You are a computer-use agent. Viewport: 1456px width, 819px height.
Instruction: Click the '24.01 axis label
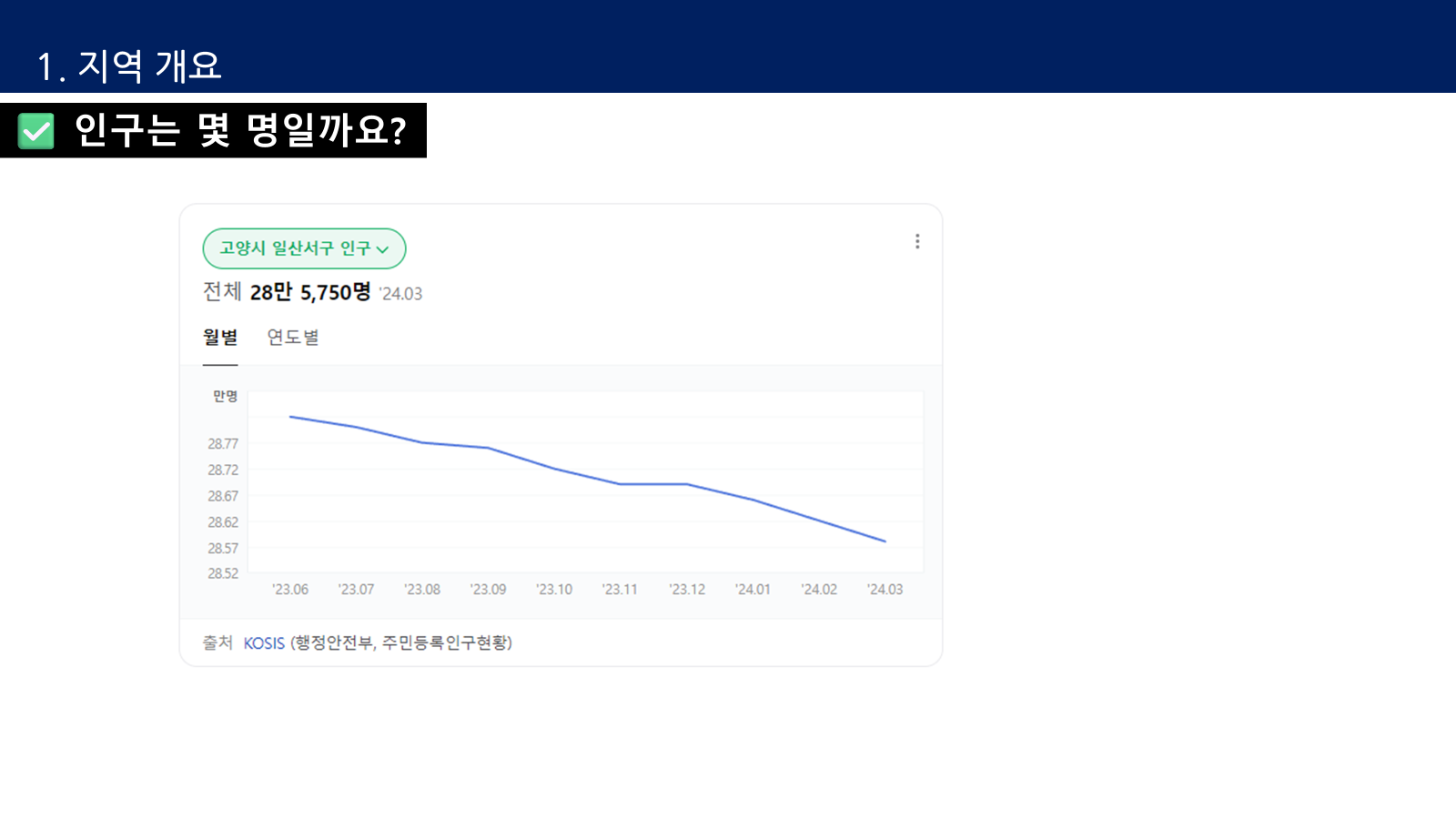coord(753,590)
